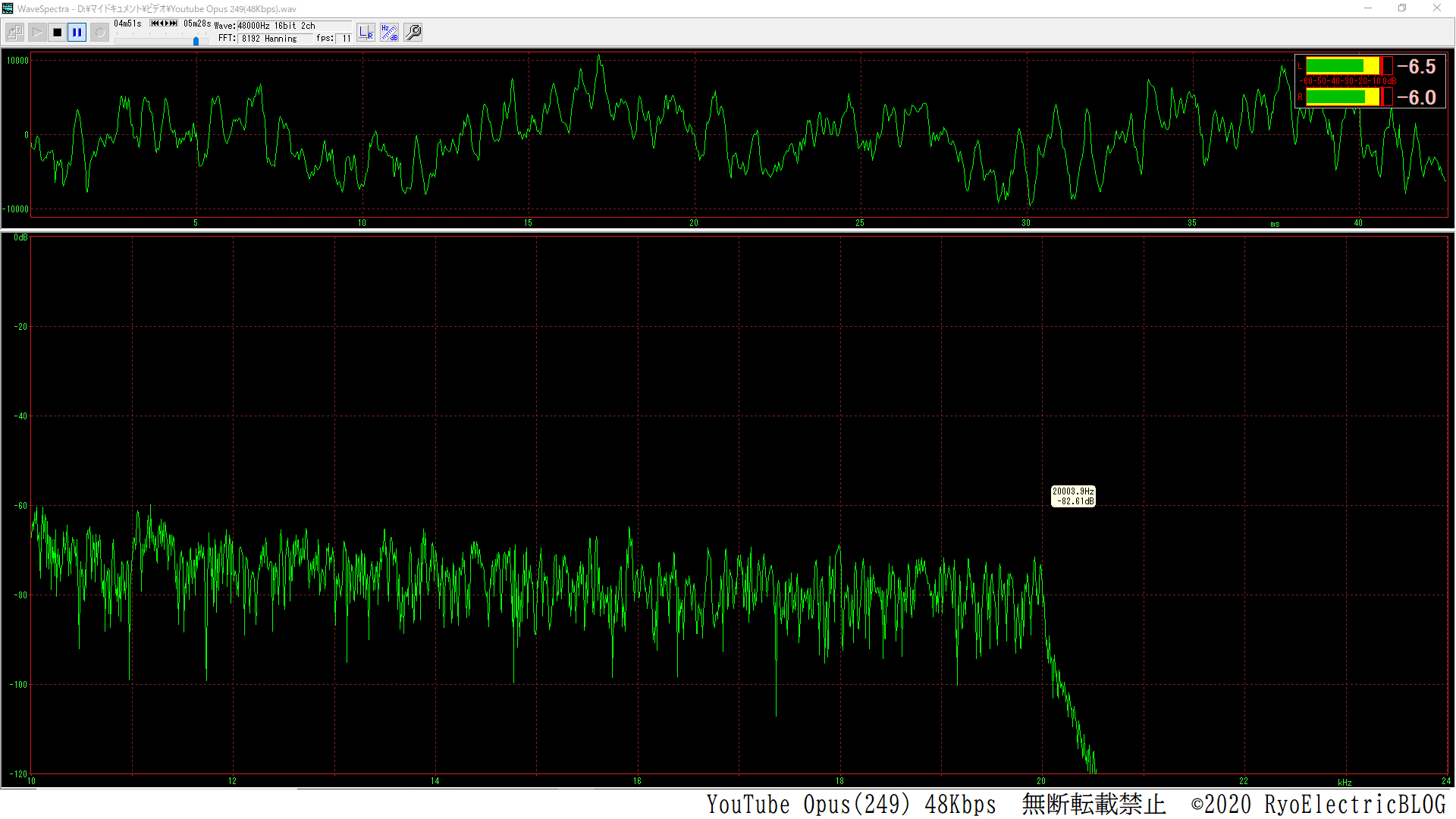Viewport: 1456px width, 819px height.
Task: Click the fps value field showing 11
Action: (344, 39)
